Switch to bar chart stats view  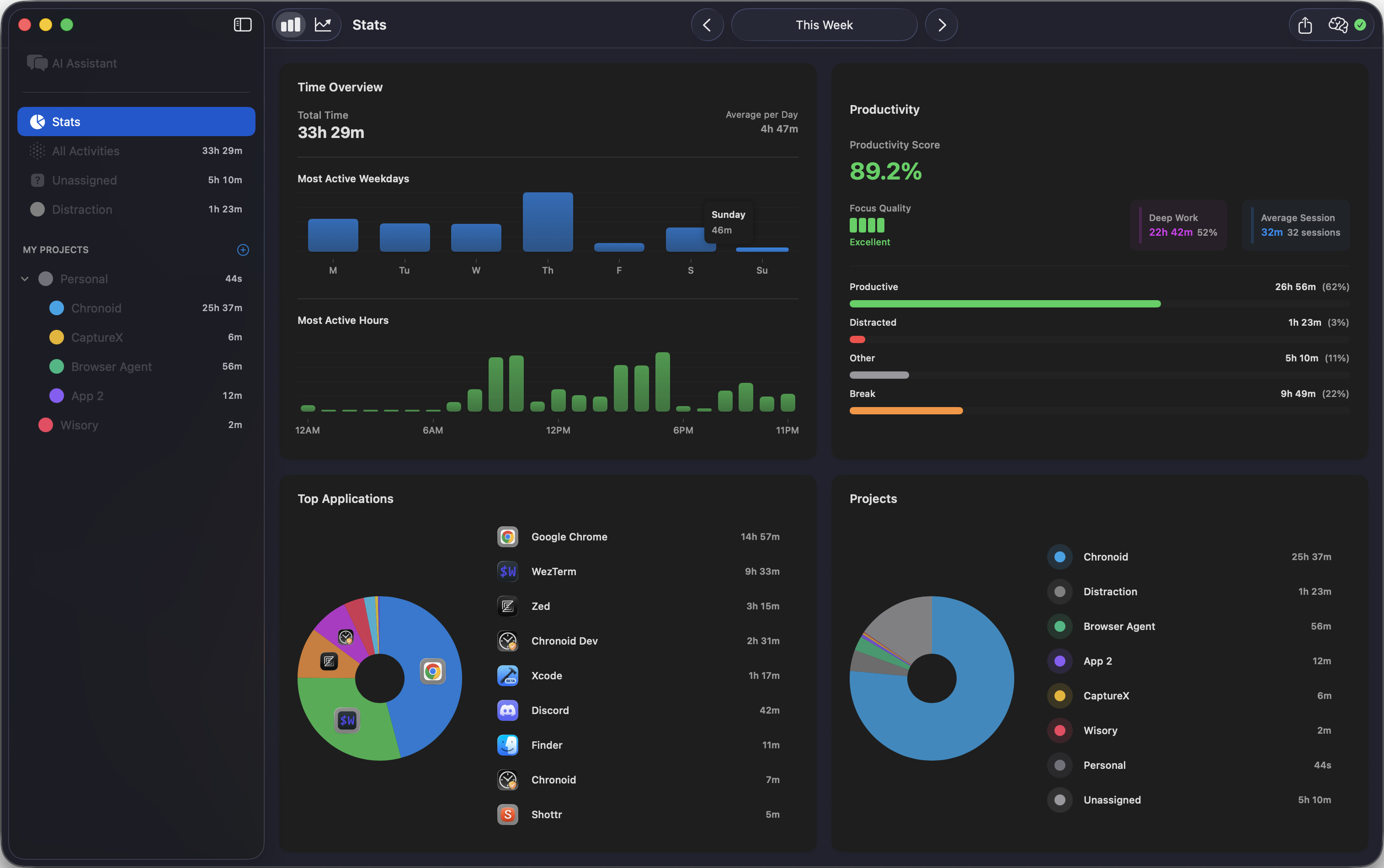coord(290,25)
